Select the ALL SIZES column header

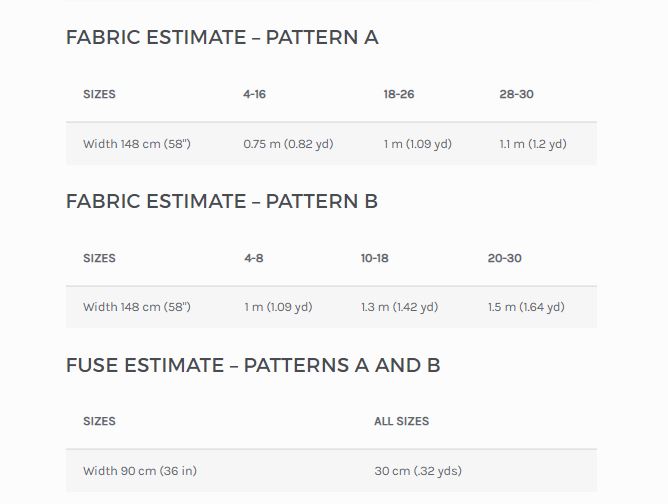[x=402, y=421]
